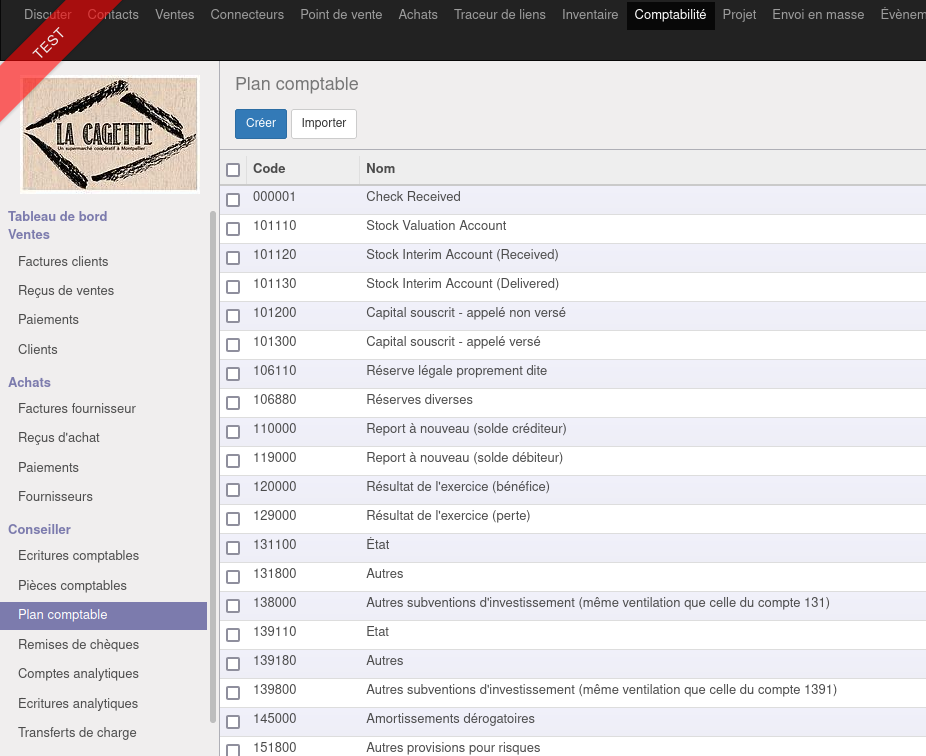926x756 pixels.
Task: Open Factures clients in sidebar
Action: [x=63, y=262]
